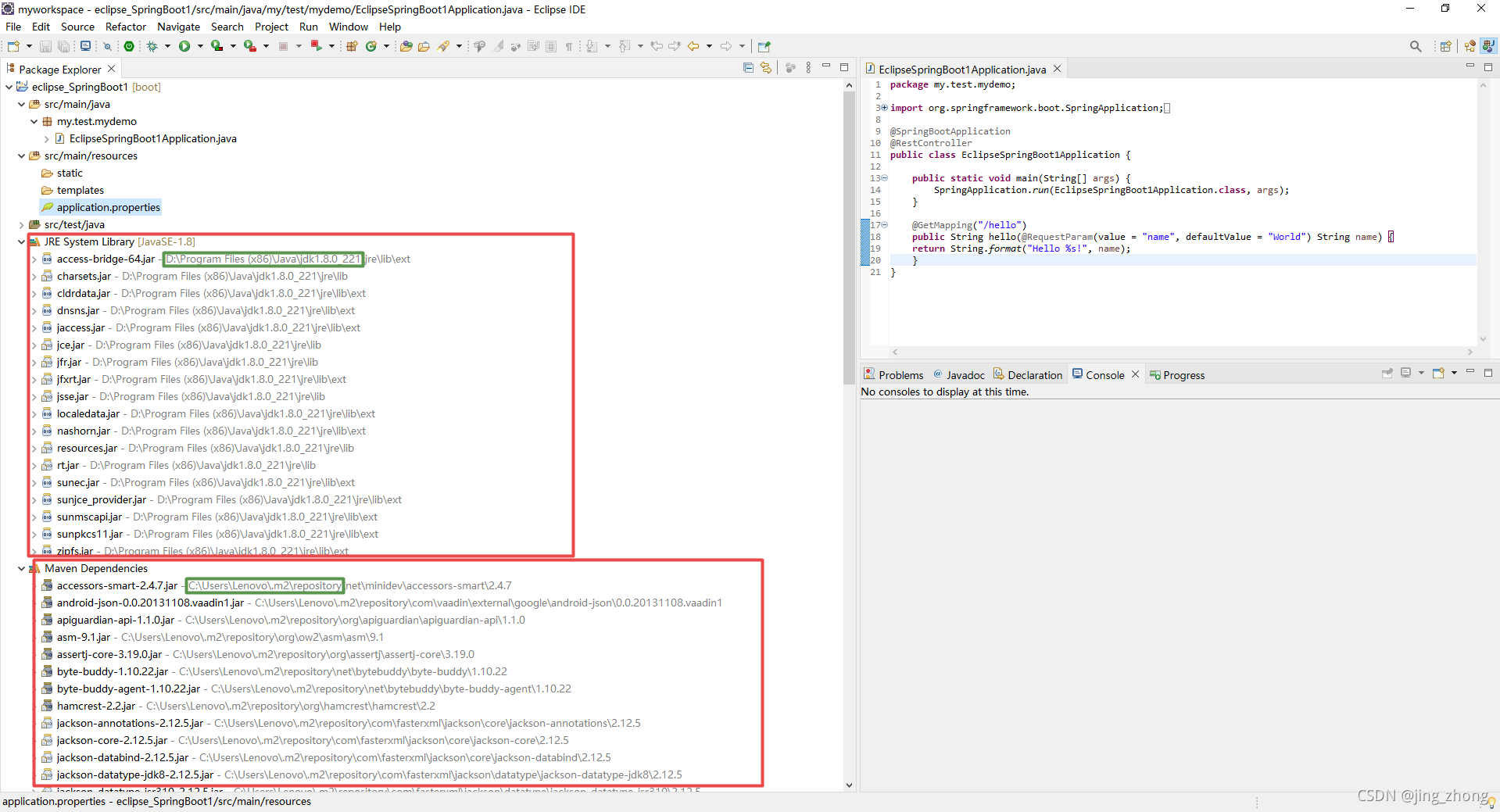
Task: Click the Pin Editor toolbar icon
Action: coord(764,46)
